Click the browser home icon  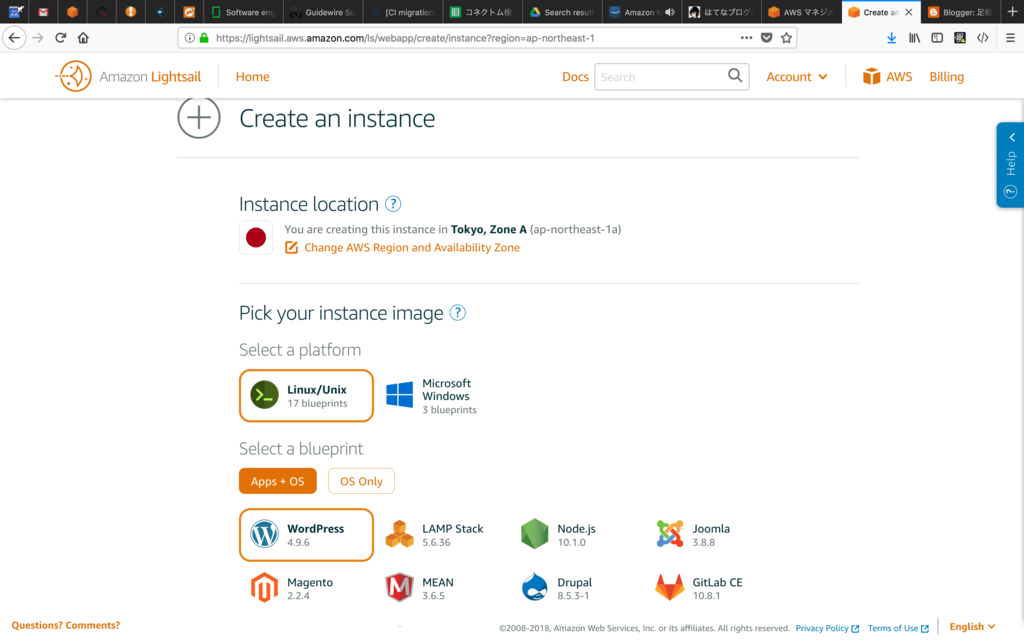pos(83,38)
